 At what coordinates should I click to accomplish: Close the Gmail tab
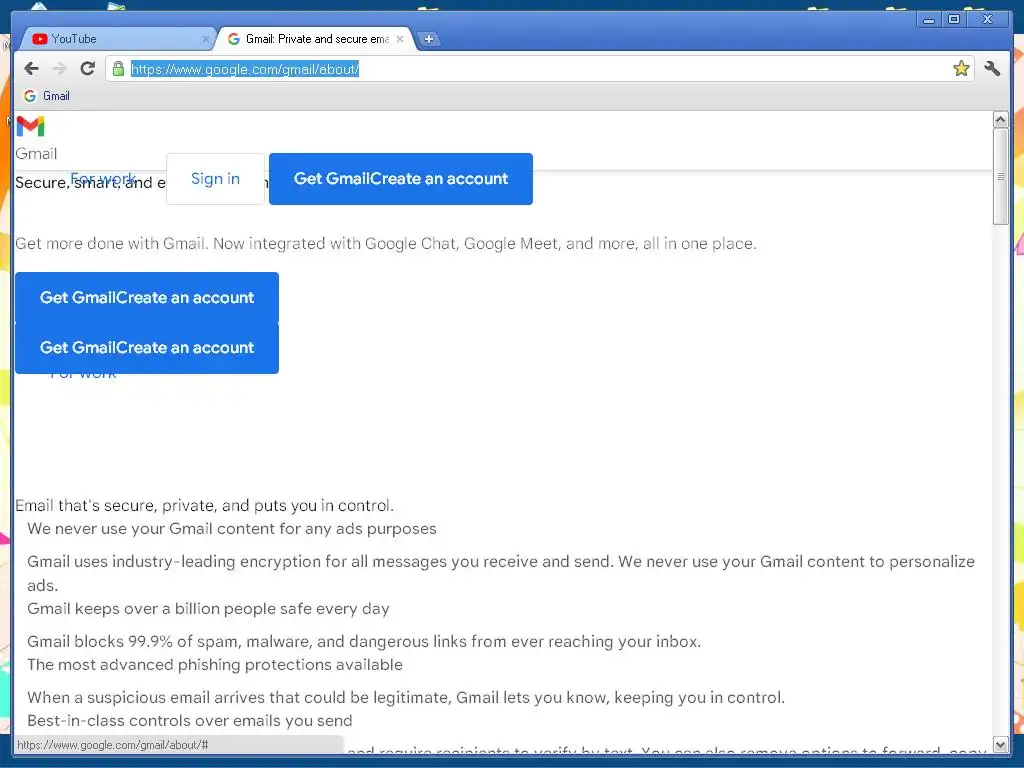(400, 39)
